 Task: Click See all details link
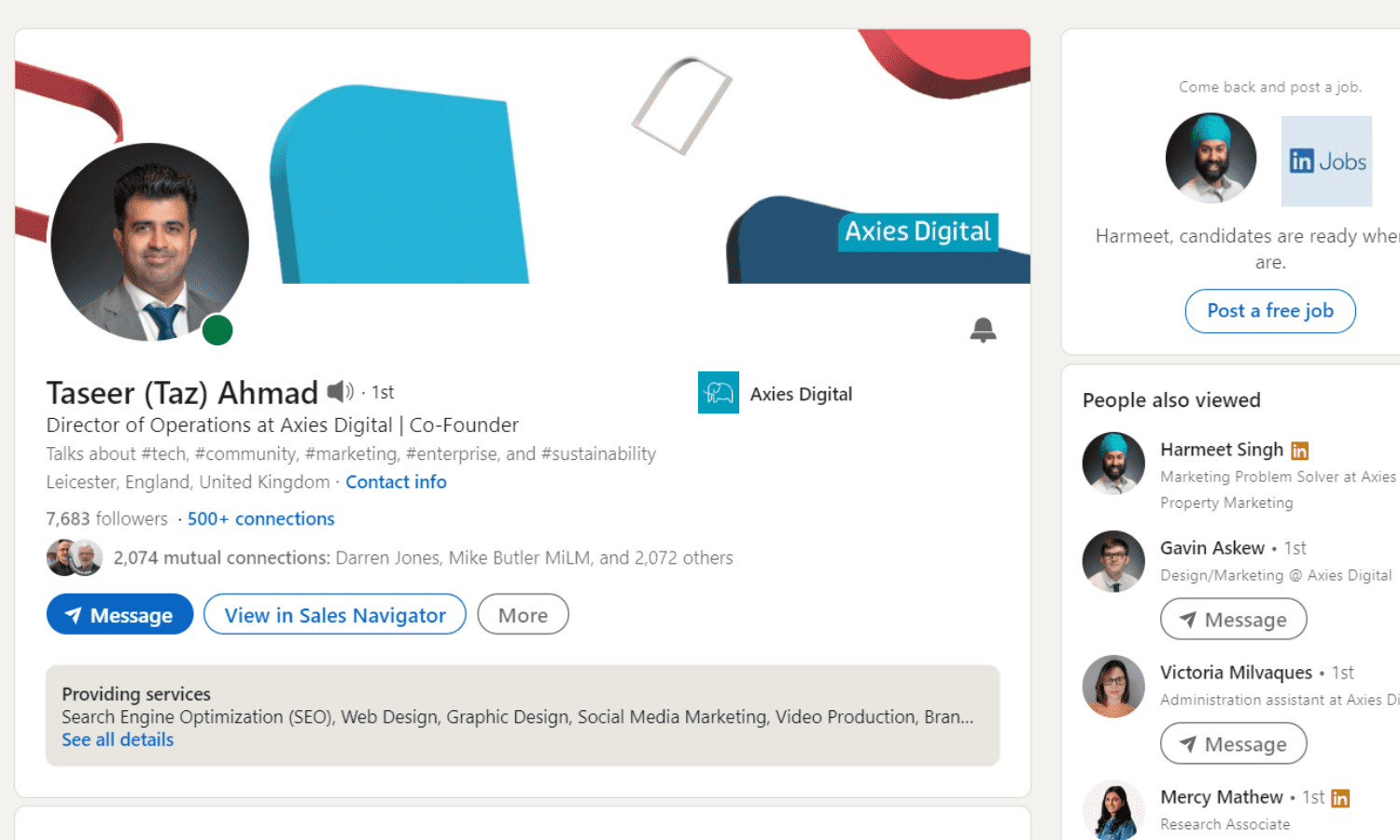[118, 739]
